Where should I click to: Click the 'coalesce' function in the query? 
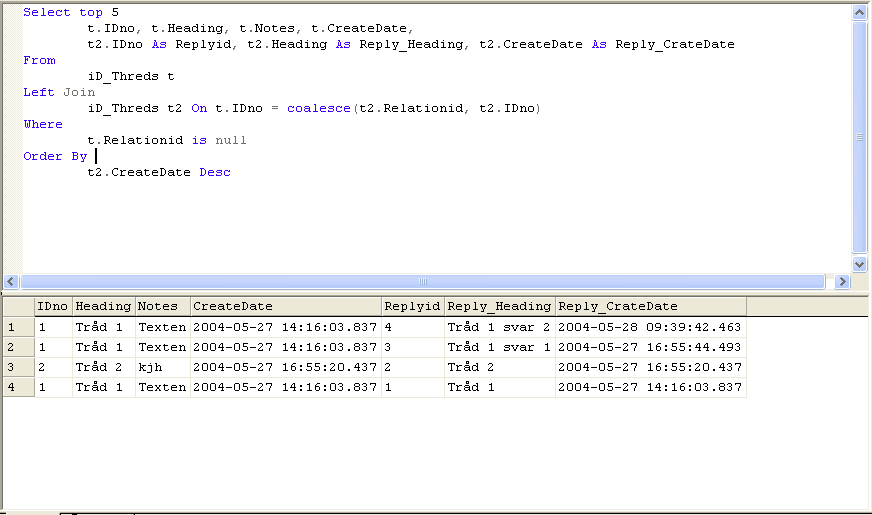point(319,108)
